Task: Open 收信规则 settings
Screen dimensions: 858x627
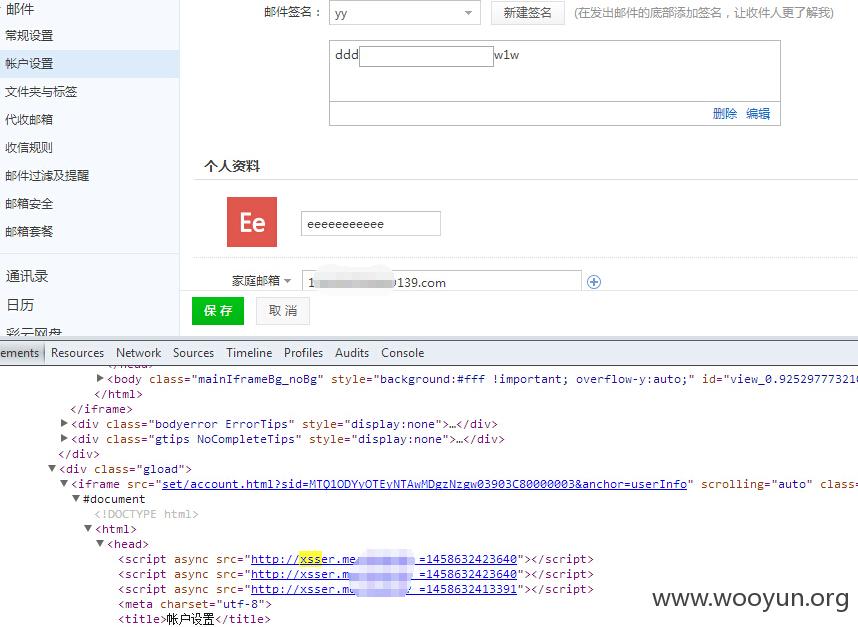Action: click(30, 147)
